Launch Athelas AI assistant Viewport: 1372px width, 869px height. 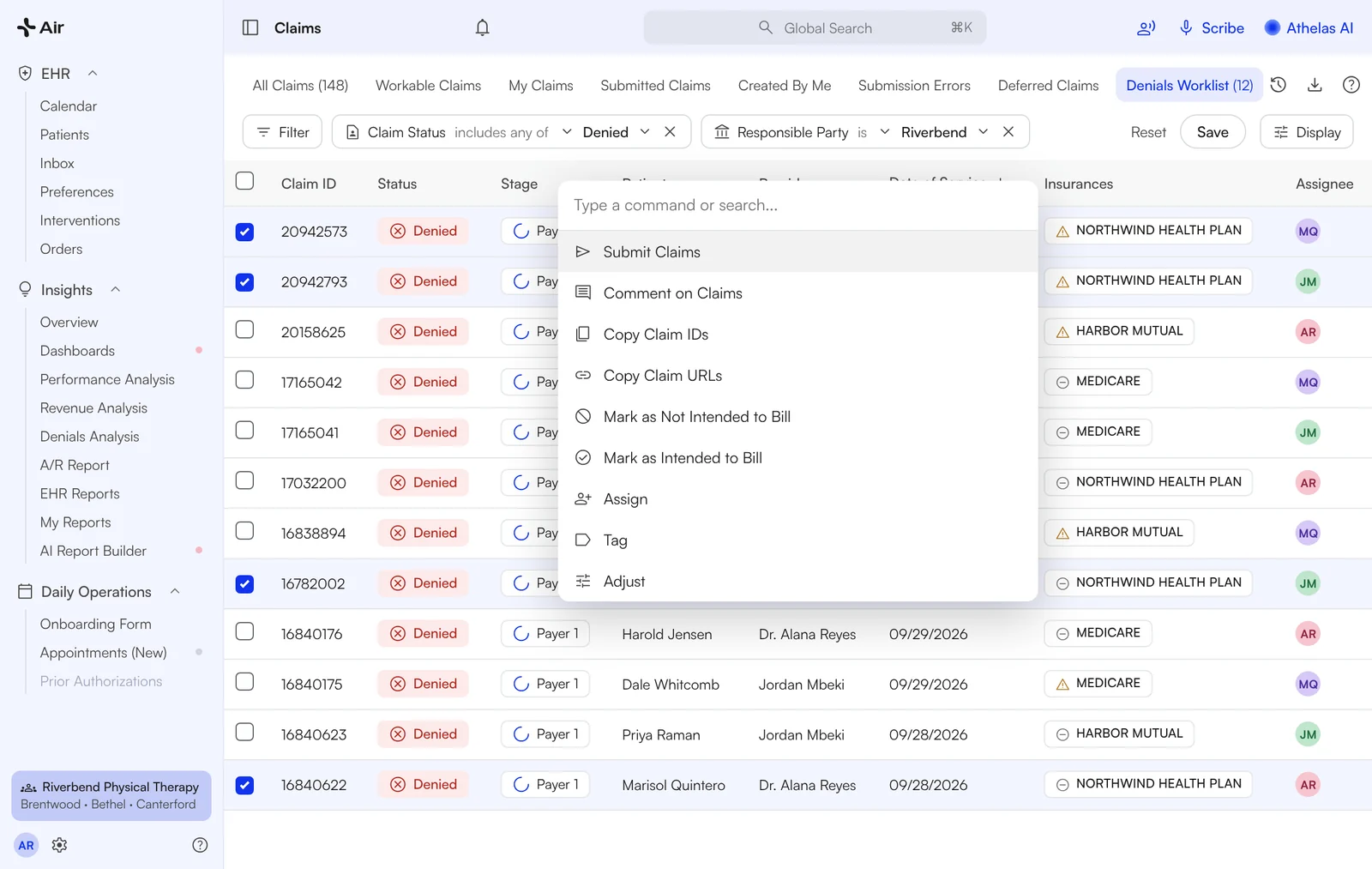pyautogui.click(x=1309, y=27)
